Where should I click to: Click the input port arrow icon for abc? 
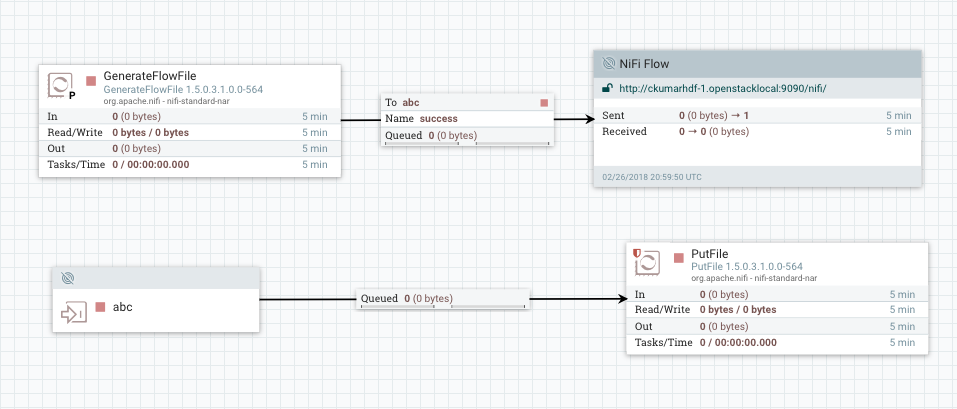72,314
